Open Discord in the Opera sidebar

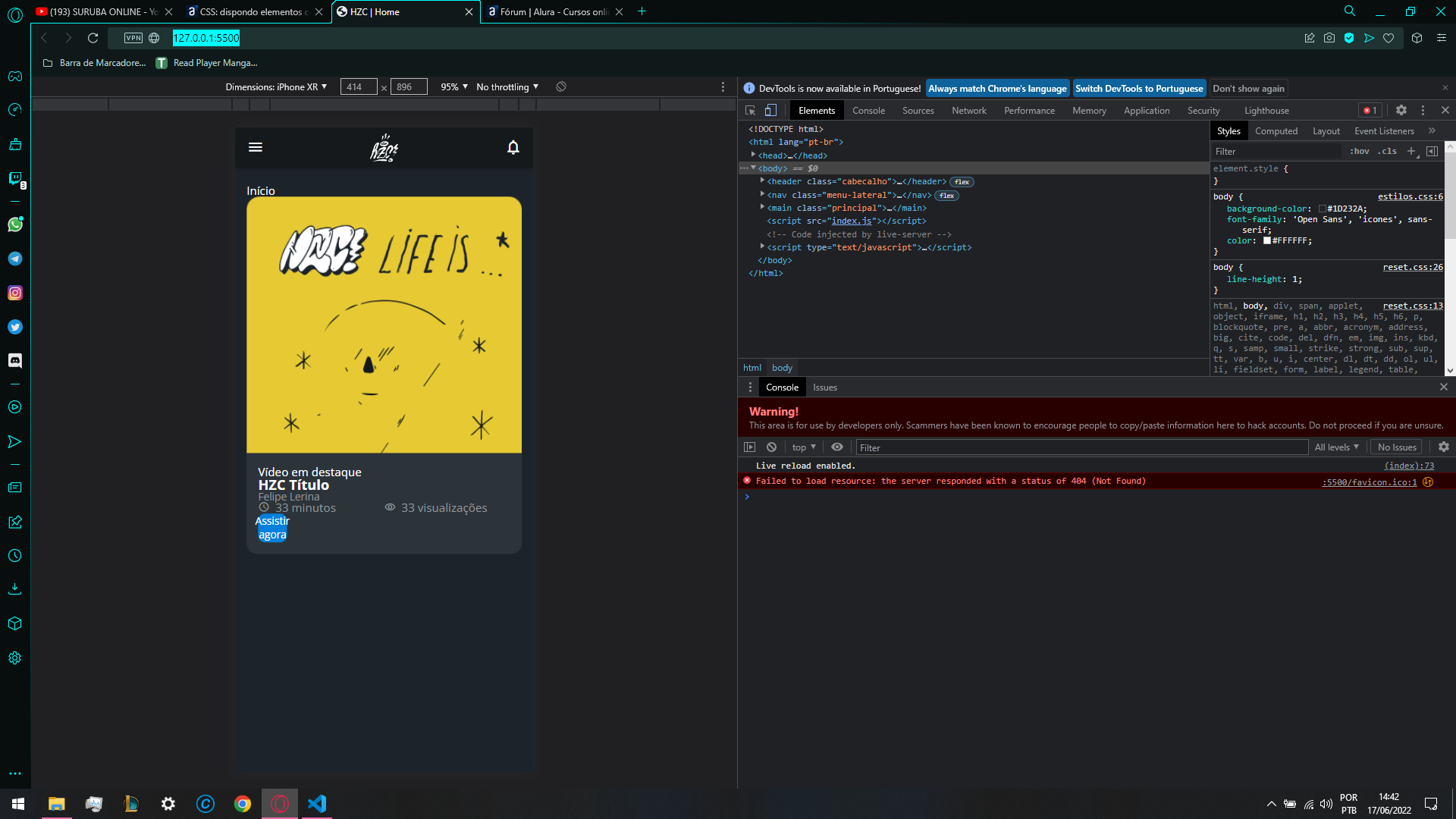point(15,361)
